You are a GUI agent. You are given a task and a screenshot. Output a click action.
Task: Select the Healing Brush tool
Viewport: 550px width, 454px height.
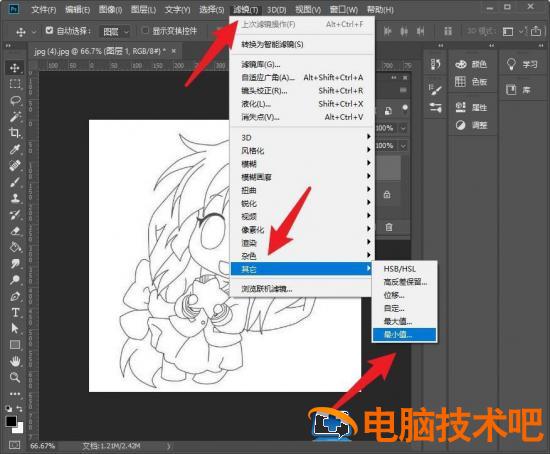(15, 165)
